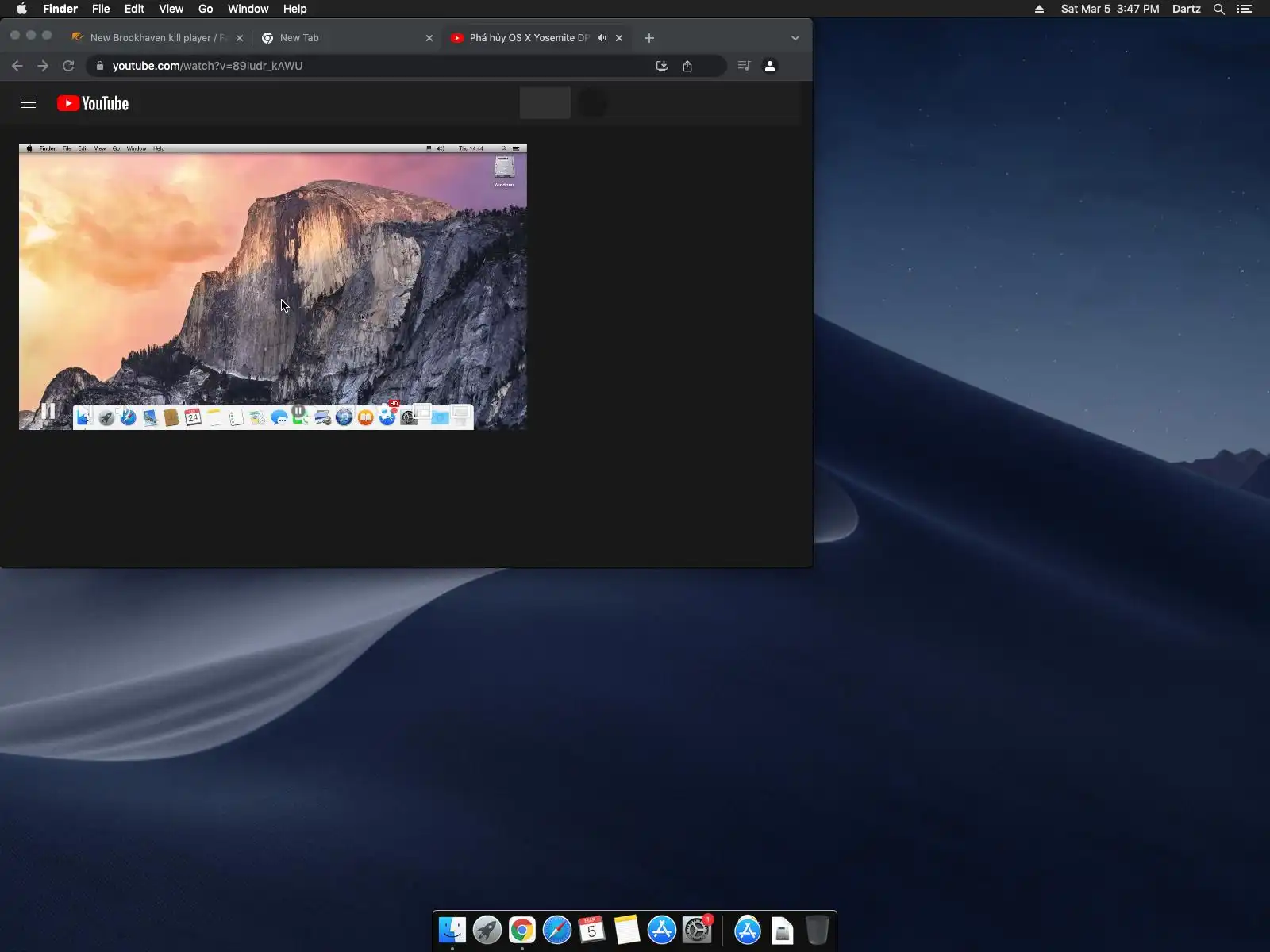This screenshot has height=952, width=1270.
Task: Open the Chrome profile avatar
Action: 770,66
